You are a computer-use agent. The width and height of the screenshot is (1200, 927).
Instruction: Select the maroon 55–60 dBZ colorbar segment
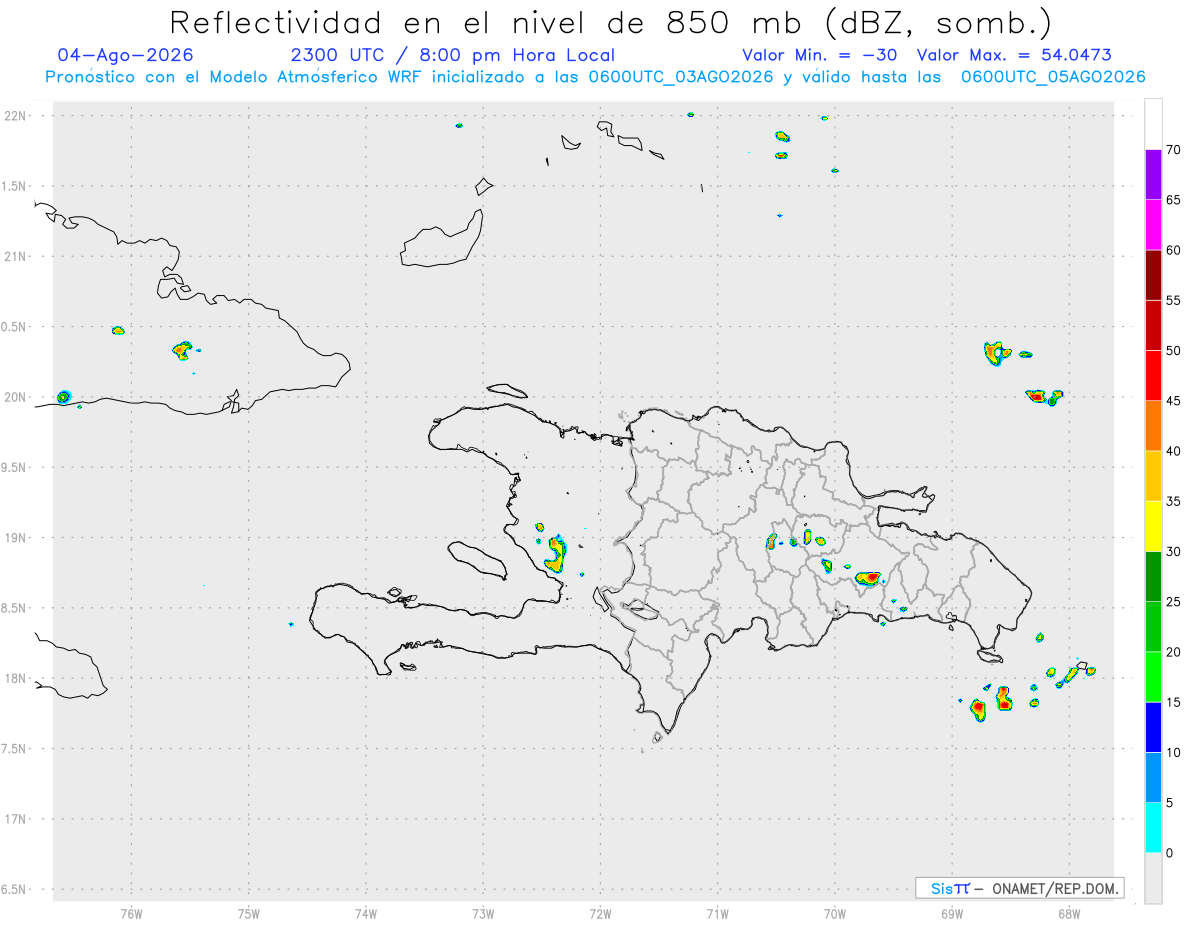(x=1153, y=275)
